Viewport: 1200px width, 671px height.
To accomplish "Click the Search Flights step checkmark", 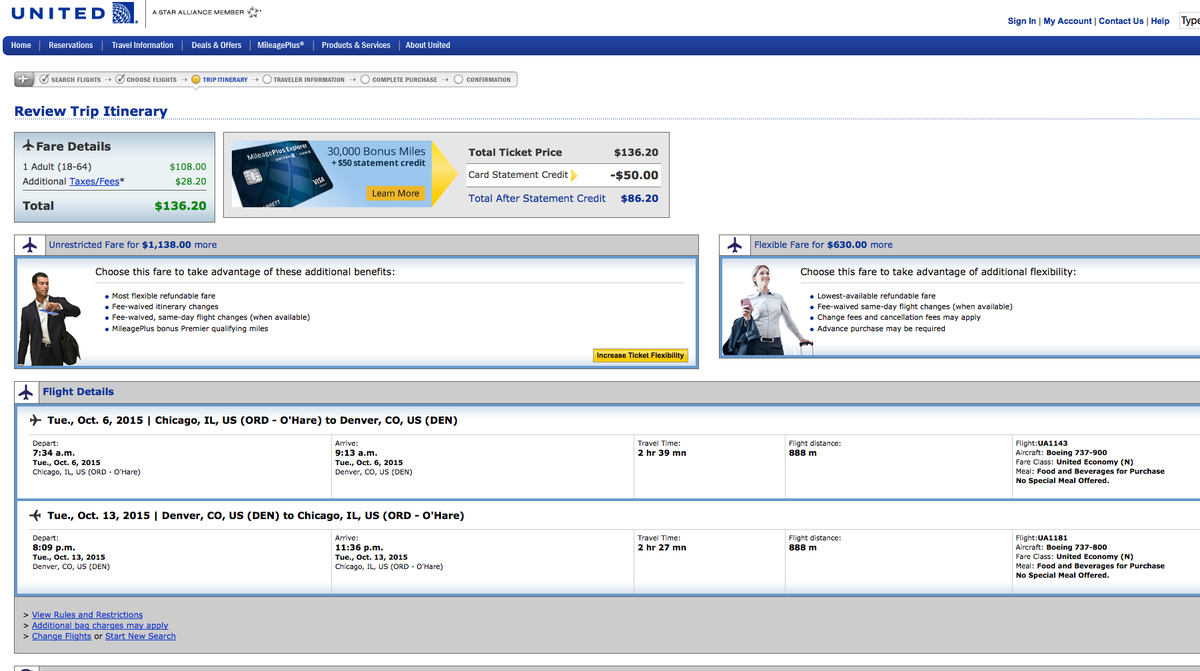I will pyautogui.click(x=44, y=79).
